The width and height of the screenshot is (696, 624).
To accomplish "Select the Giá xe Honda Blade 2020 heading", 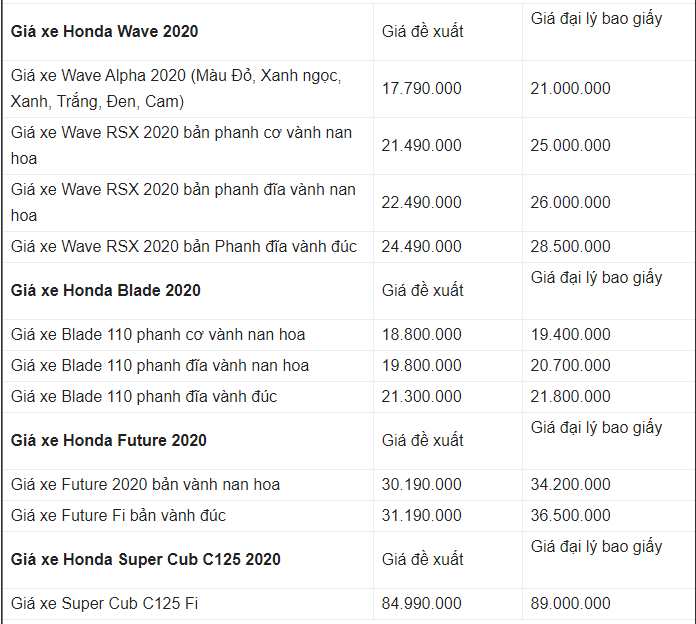I will [106, 290].
